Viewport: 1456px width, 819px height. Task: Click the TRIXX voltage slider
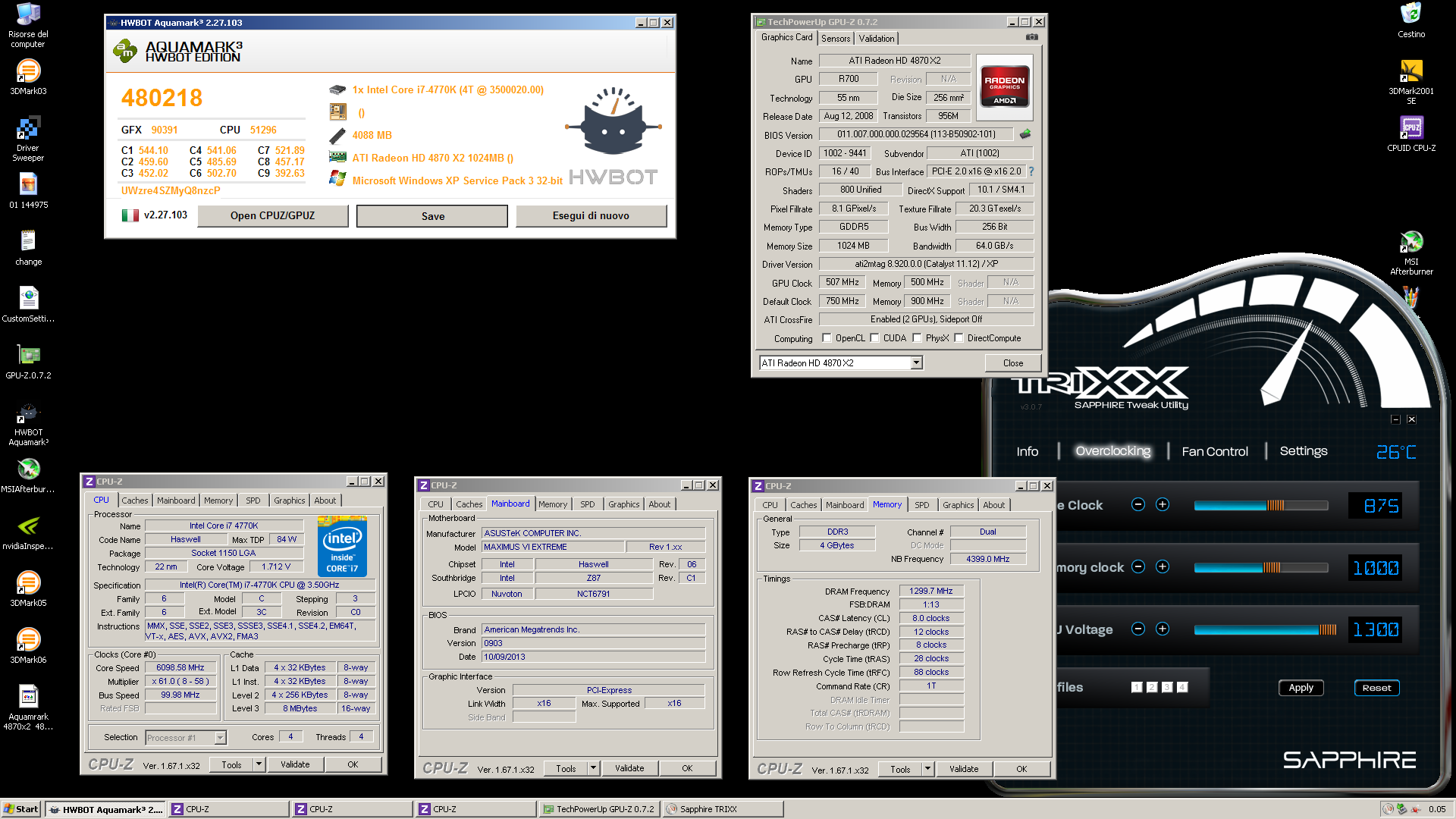[1265, 629]
